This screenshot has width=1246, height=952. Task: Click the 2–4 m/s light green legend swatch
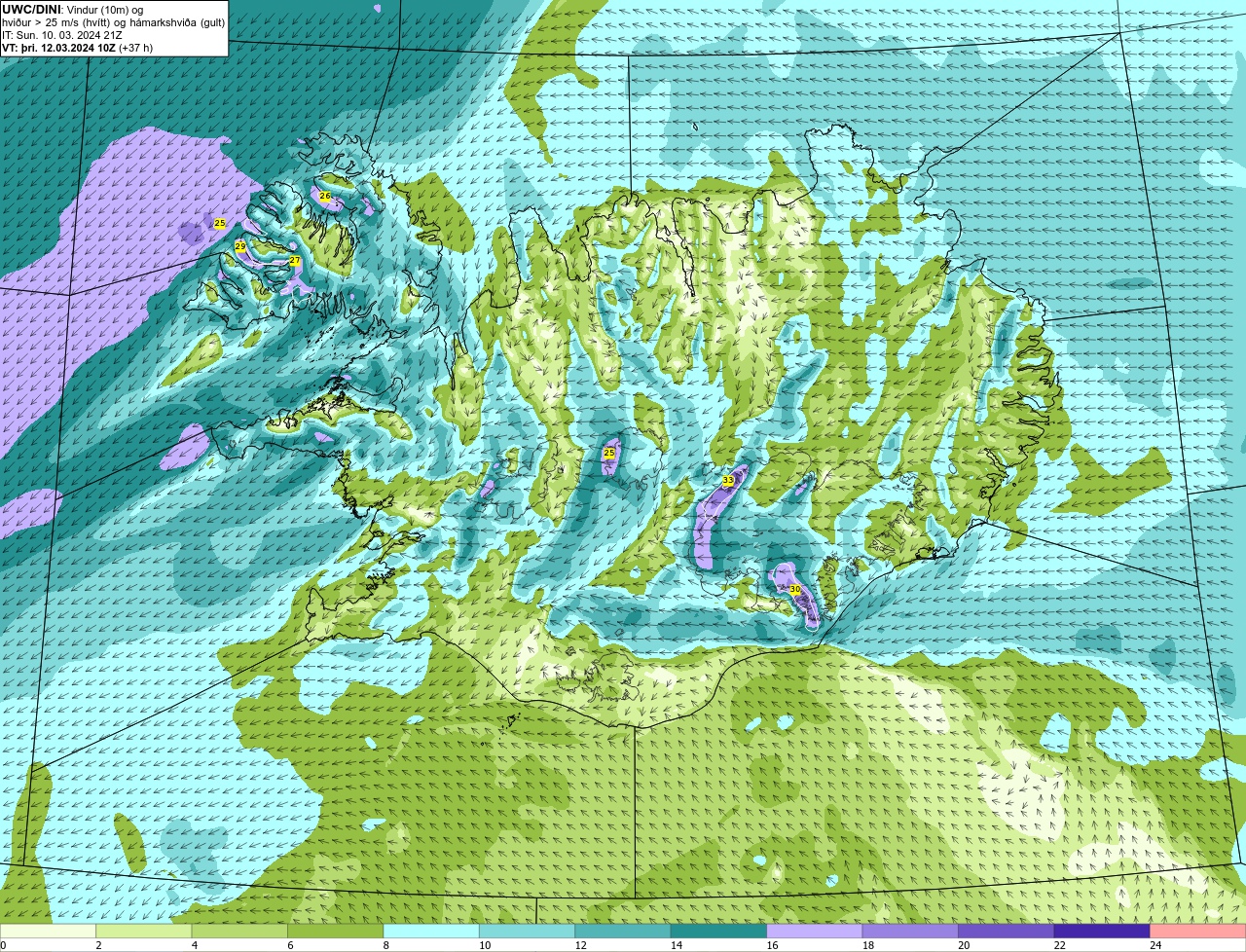coord(144,931)
